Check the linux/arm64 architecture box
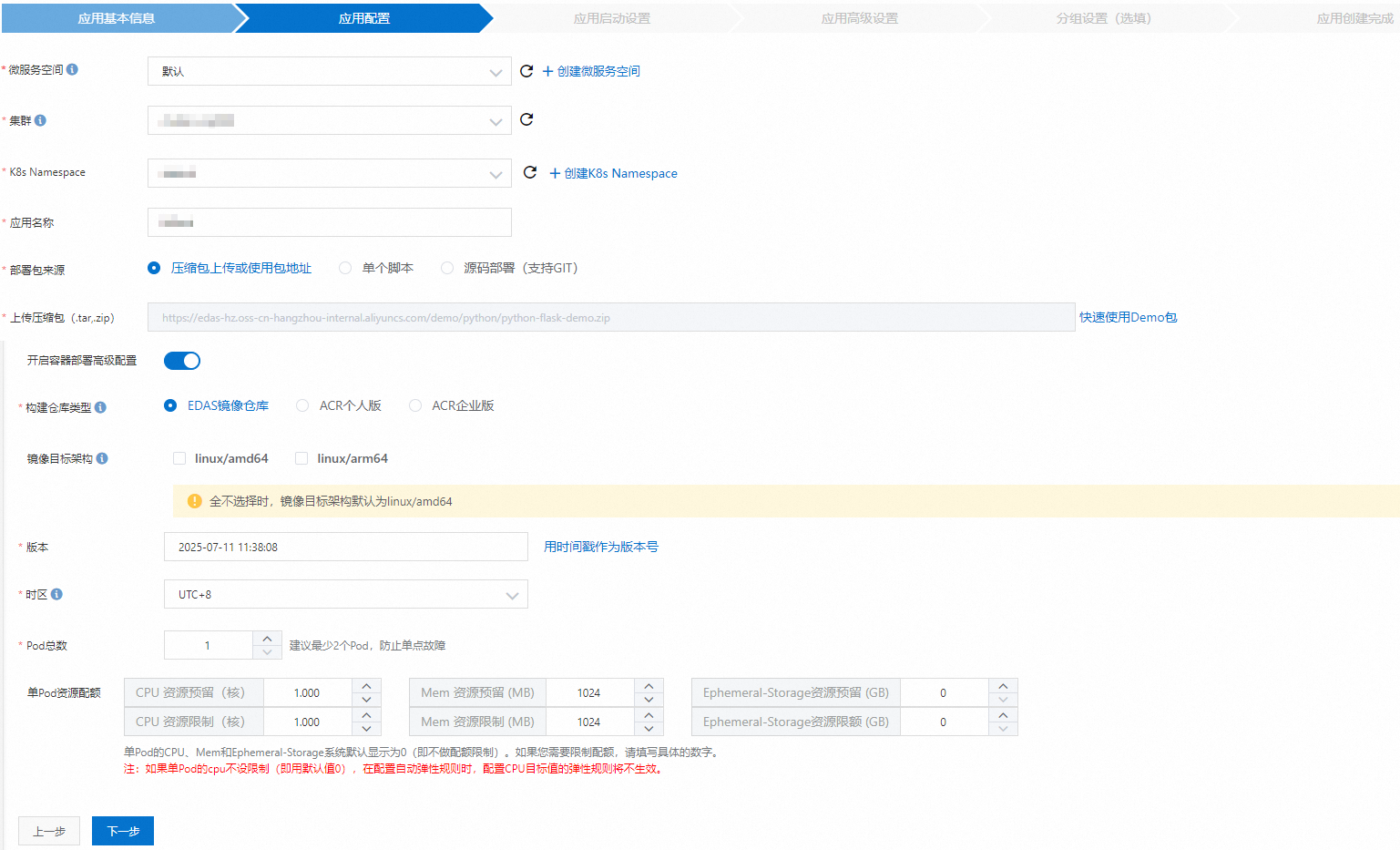The image size is (1400, 850). click(301, 458)
